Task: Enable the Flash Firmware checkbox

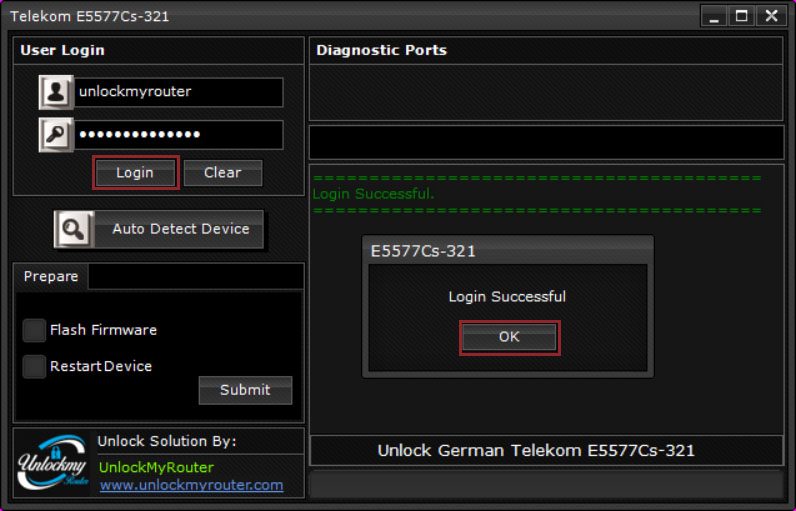Action: pyautogui.click(x=35, y=330)
